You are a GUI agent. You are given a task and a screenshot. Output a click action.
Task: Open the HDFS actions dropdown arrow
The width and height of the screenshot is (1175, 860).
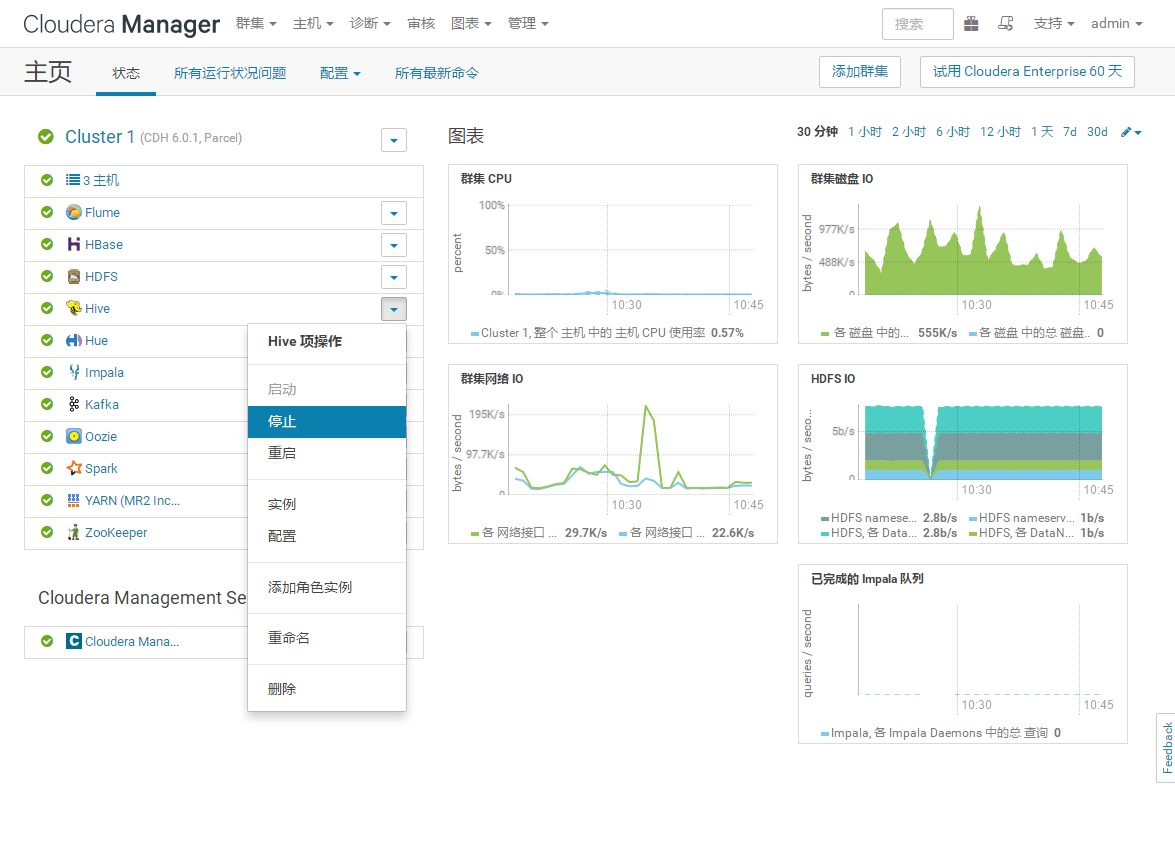(394, 277)
